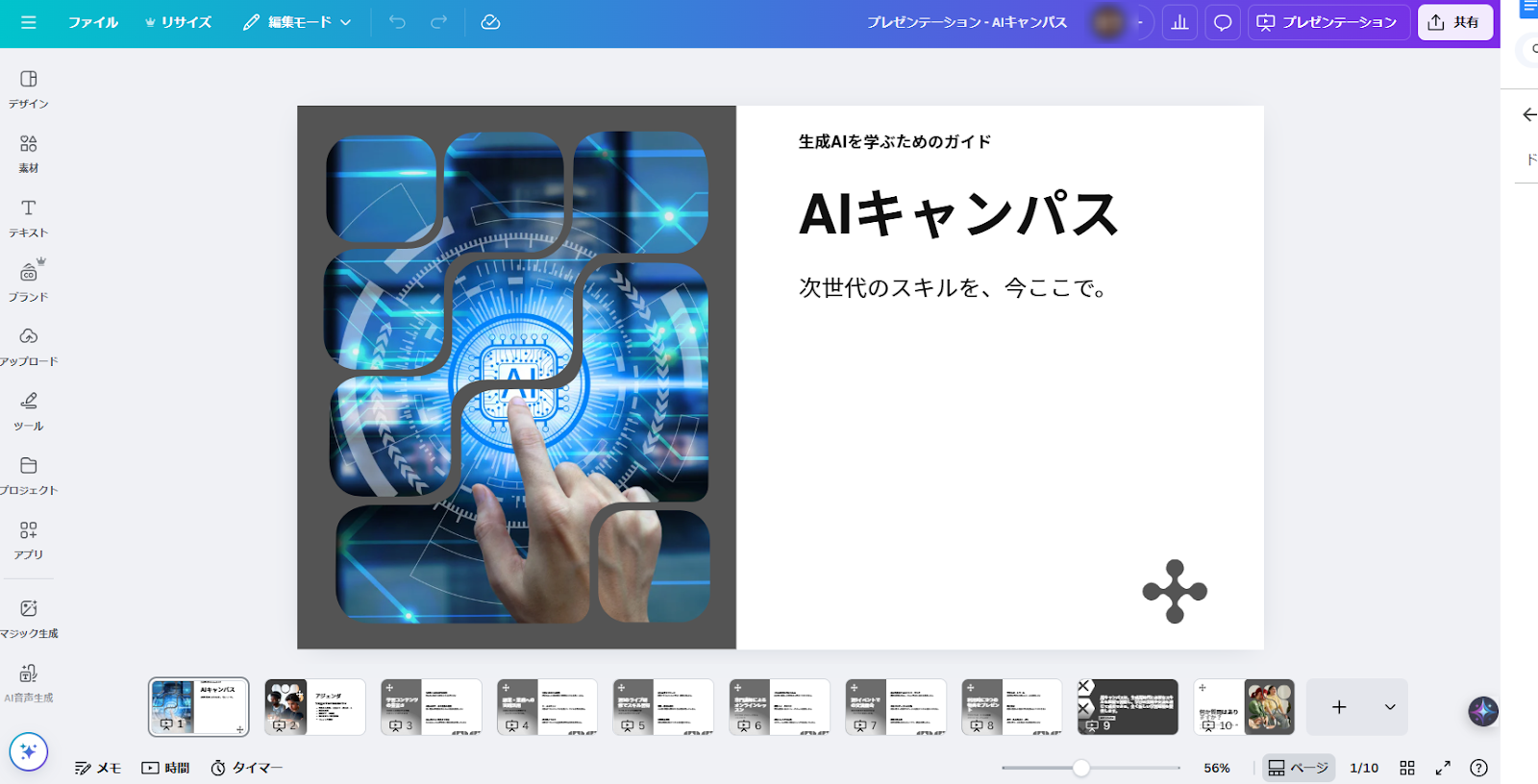
Task: Expand the chevron next to add page
Action: pos(1390,707)
